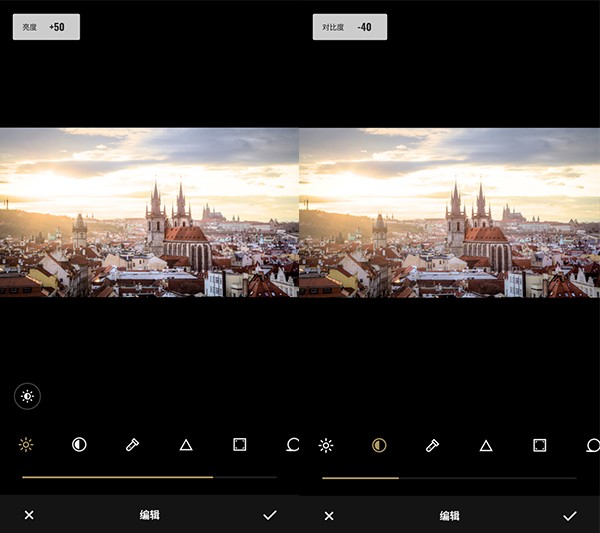Screen dimensions: 600x533
Task: Tap the 对比度 -40 value badge
Action: tap(350, 27)
